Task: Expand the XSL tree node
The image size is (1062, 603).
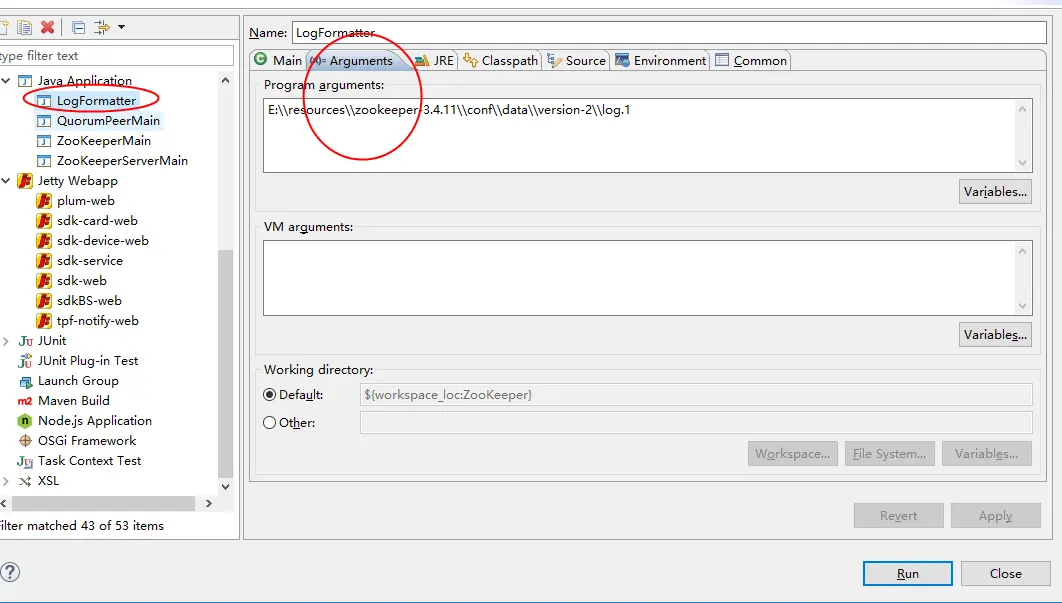Action: click(6, 481)
